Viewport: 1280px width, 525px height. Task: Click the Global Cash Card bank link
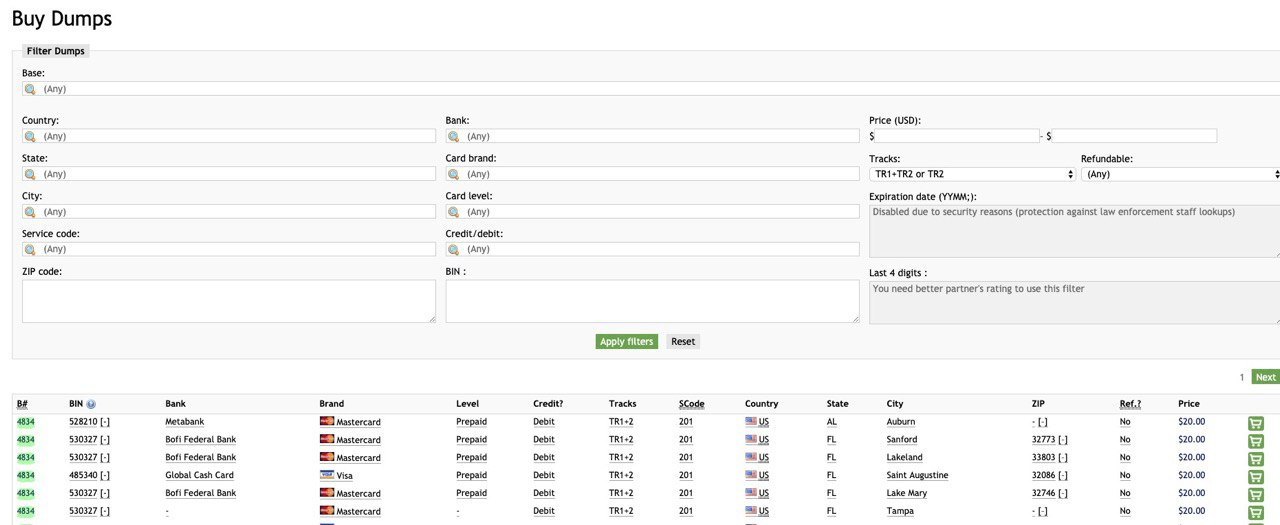click(199, 476)
